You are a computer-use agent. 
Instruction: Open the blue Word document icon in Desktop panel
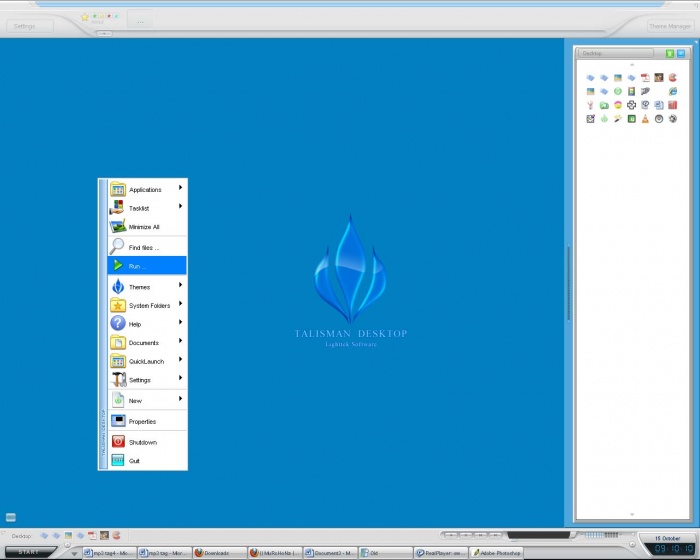[659, 105]
